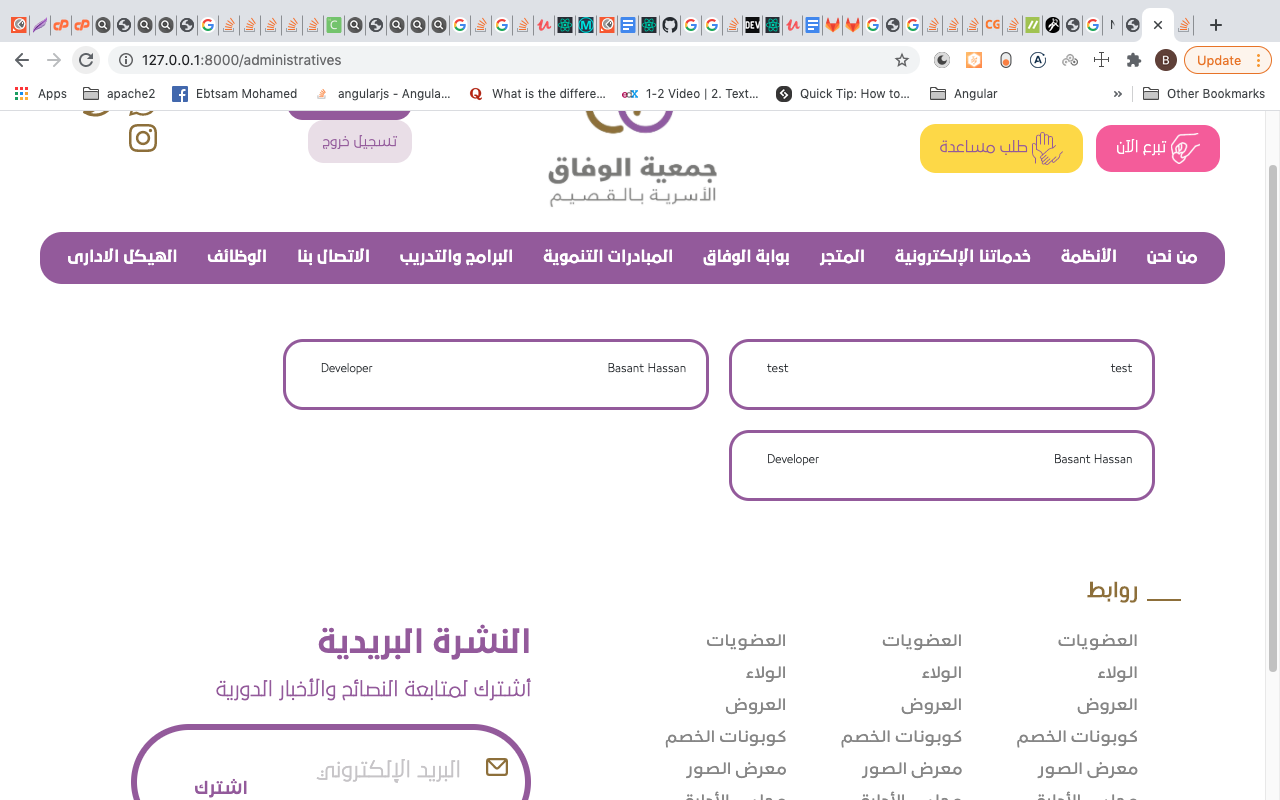
Task: Open the browser profile avatar 'B'
Action: (x=1165, y=60)
